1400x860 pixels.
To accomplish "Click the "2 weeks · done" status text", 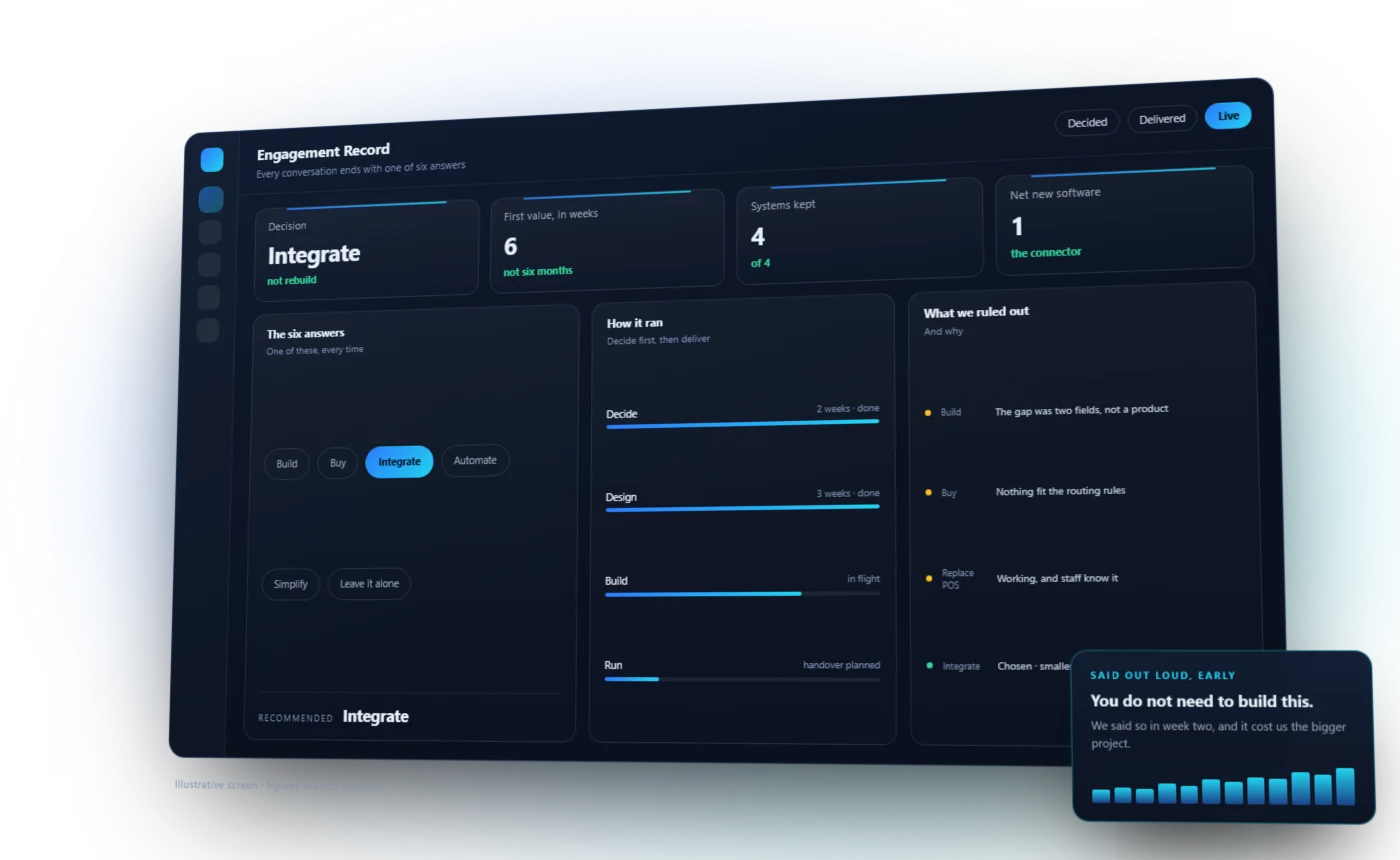I will 848,408.
